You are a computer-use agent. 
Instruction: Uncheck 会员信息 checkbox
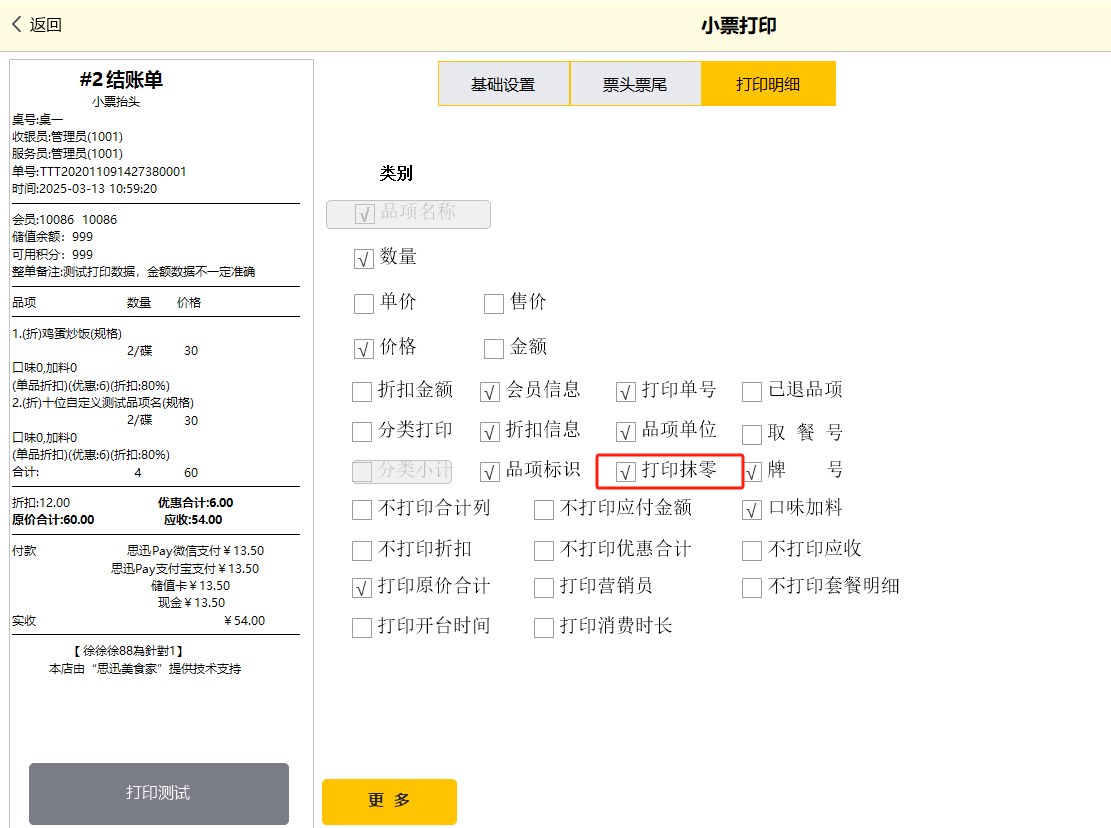coord(490,392)
